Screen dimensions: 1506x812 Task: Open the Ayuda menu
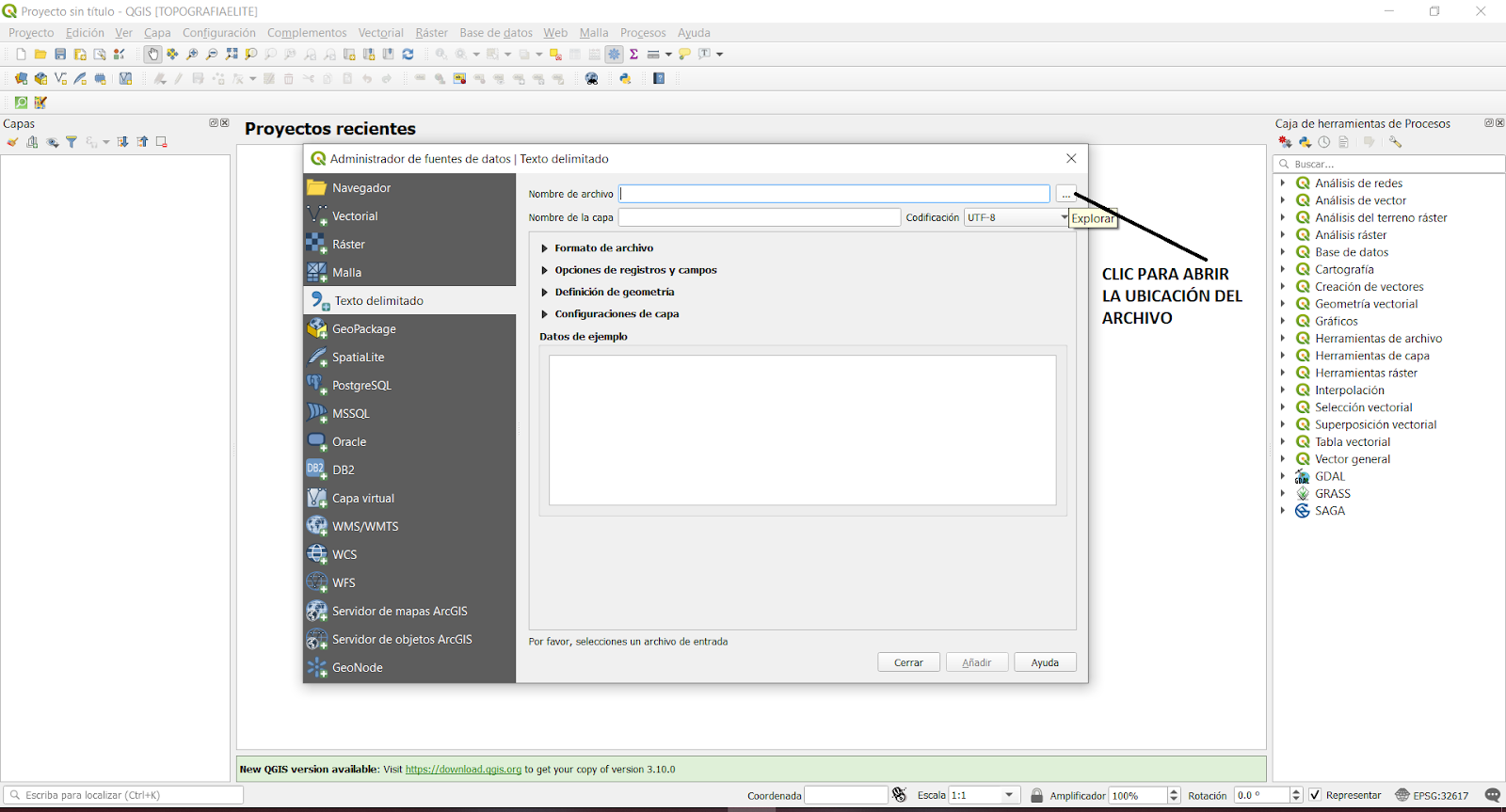694,33
